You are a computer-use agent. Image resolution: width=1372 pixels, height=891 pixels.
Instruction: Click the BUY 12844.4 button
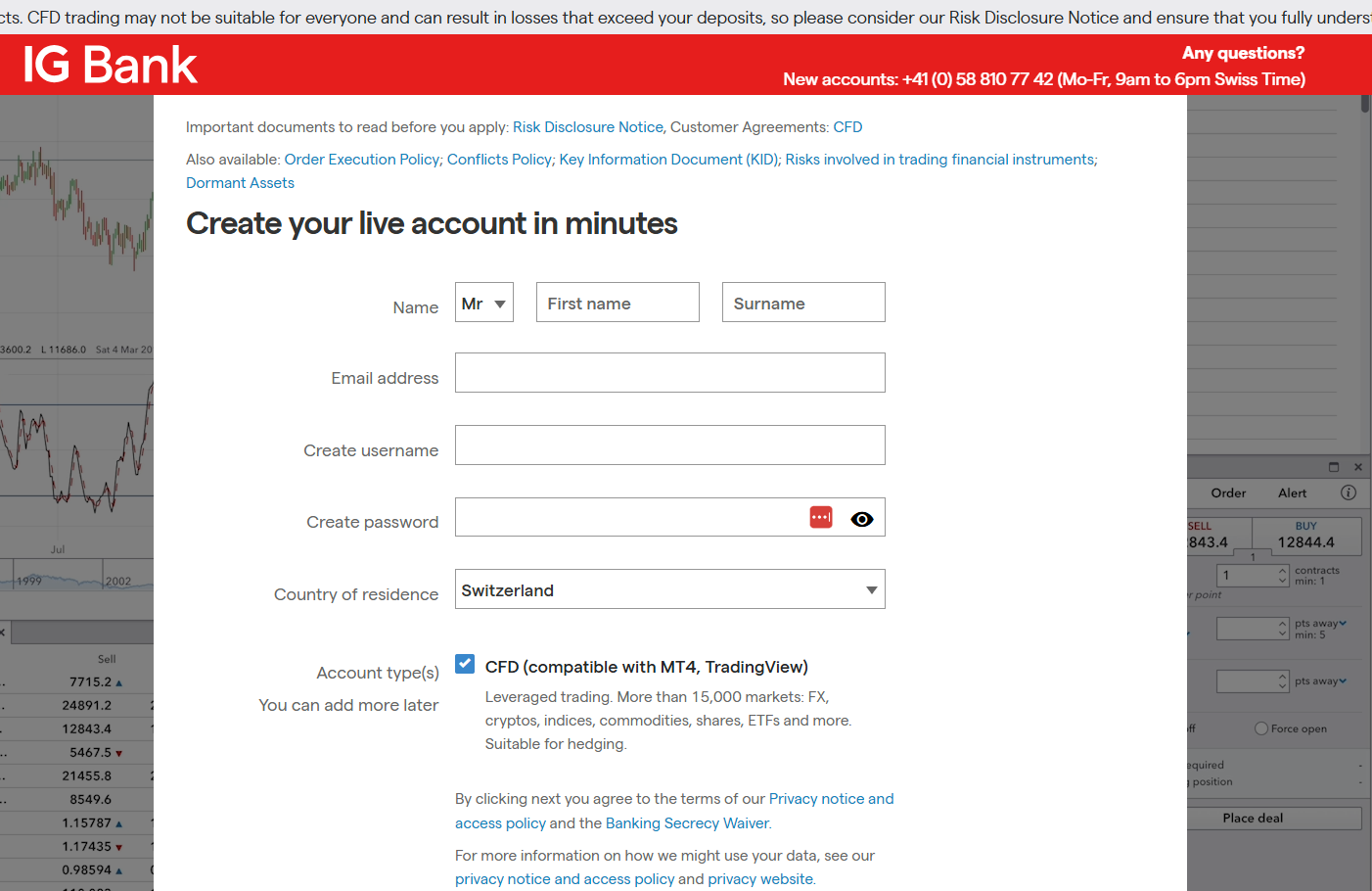[1305, 536]
